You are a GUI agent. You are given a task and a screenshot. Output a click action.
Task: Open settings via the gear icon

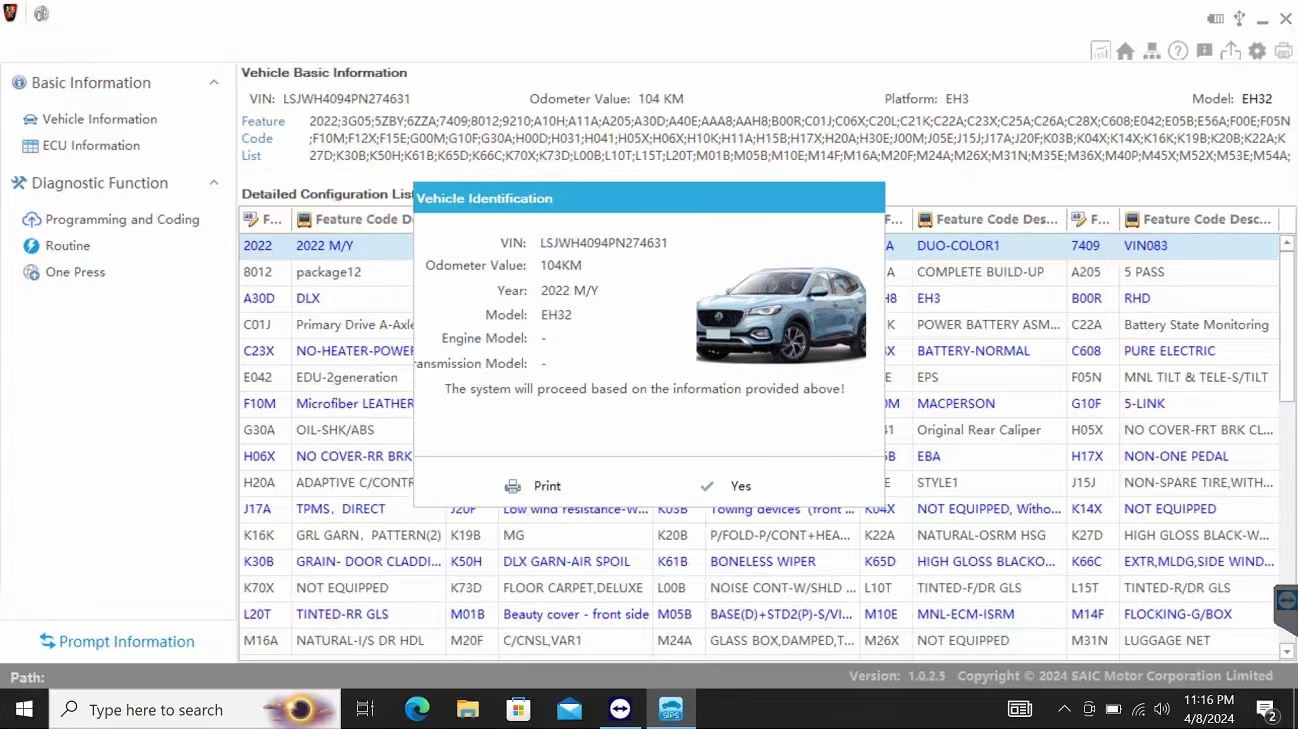pos(1257,51)
